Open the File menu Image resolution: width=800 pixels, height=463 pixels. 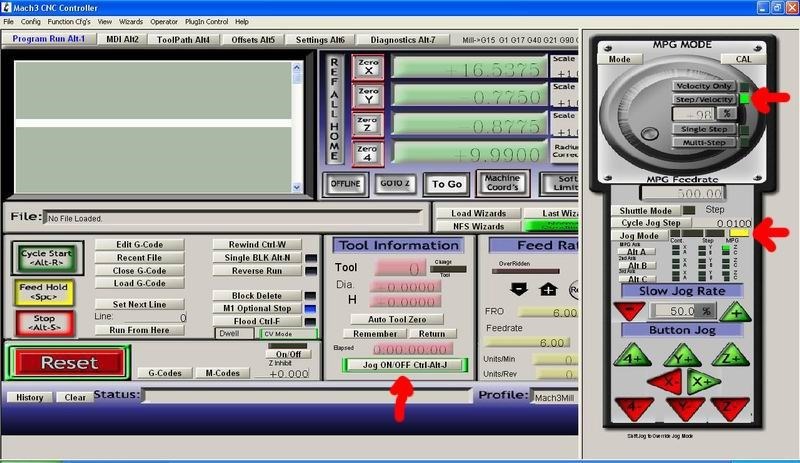pos(9,22)
